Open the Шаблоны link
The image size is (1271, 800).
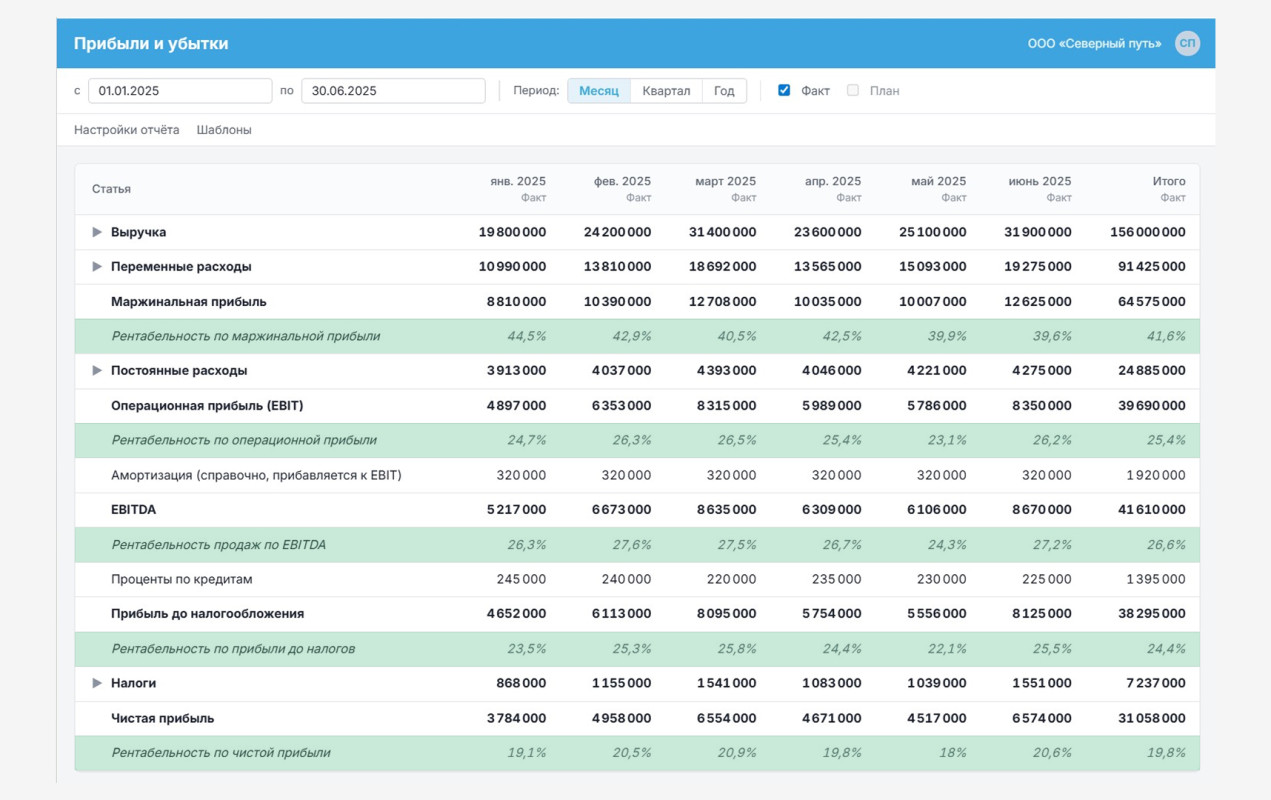pos(224,130)
